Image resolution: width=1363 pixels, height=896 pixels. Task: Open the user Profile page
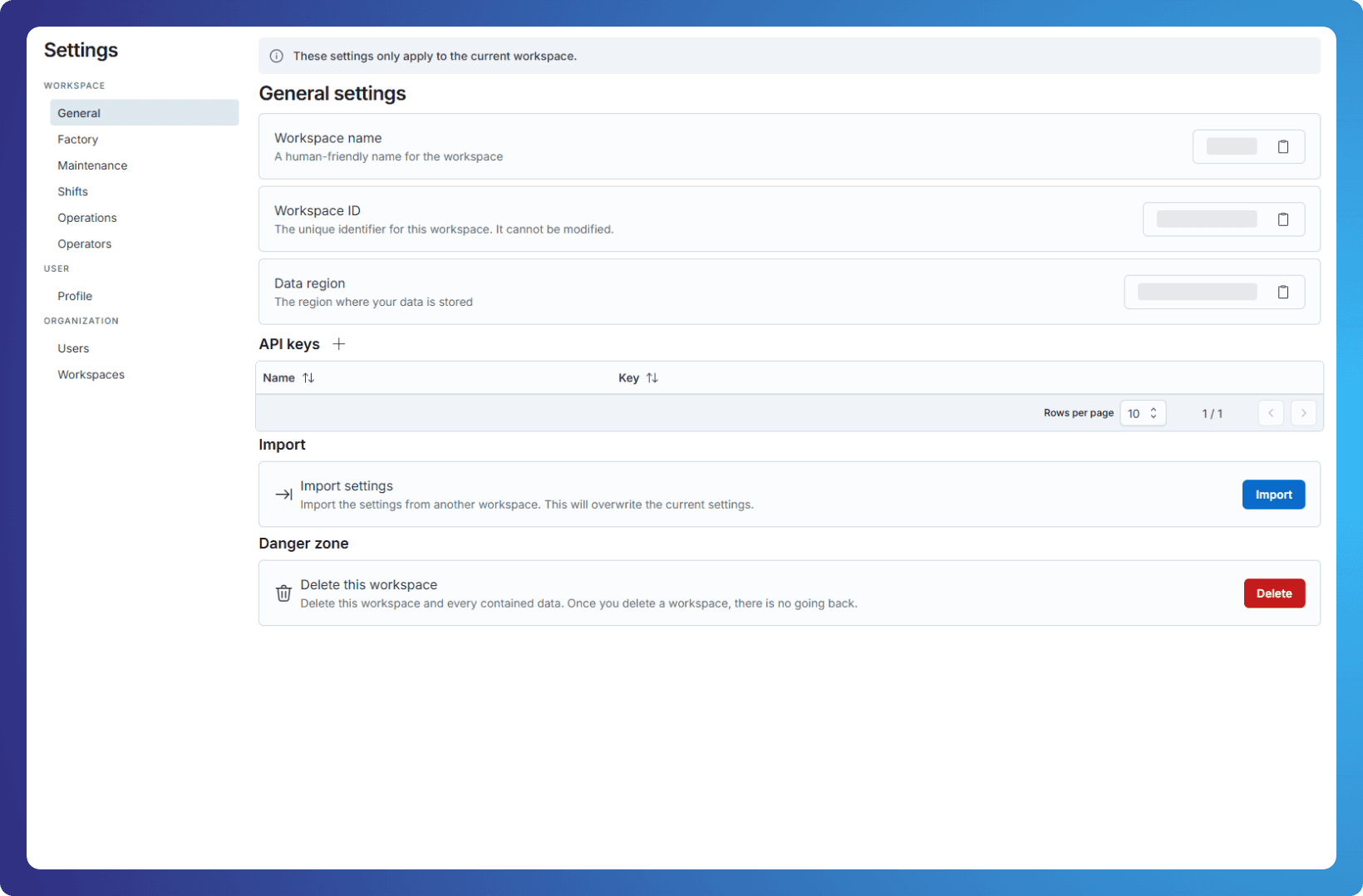[x=75, y=296]
